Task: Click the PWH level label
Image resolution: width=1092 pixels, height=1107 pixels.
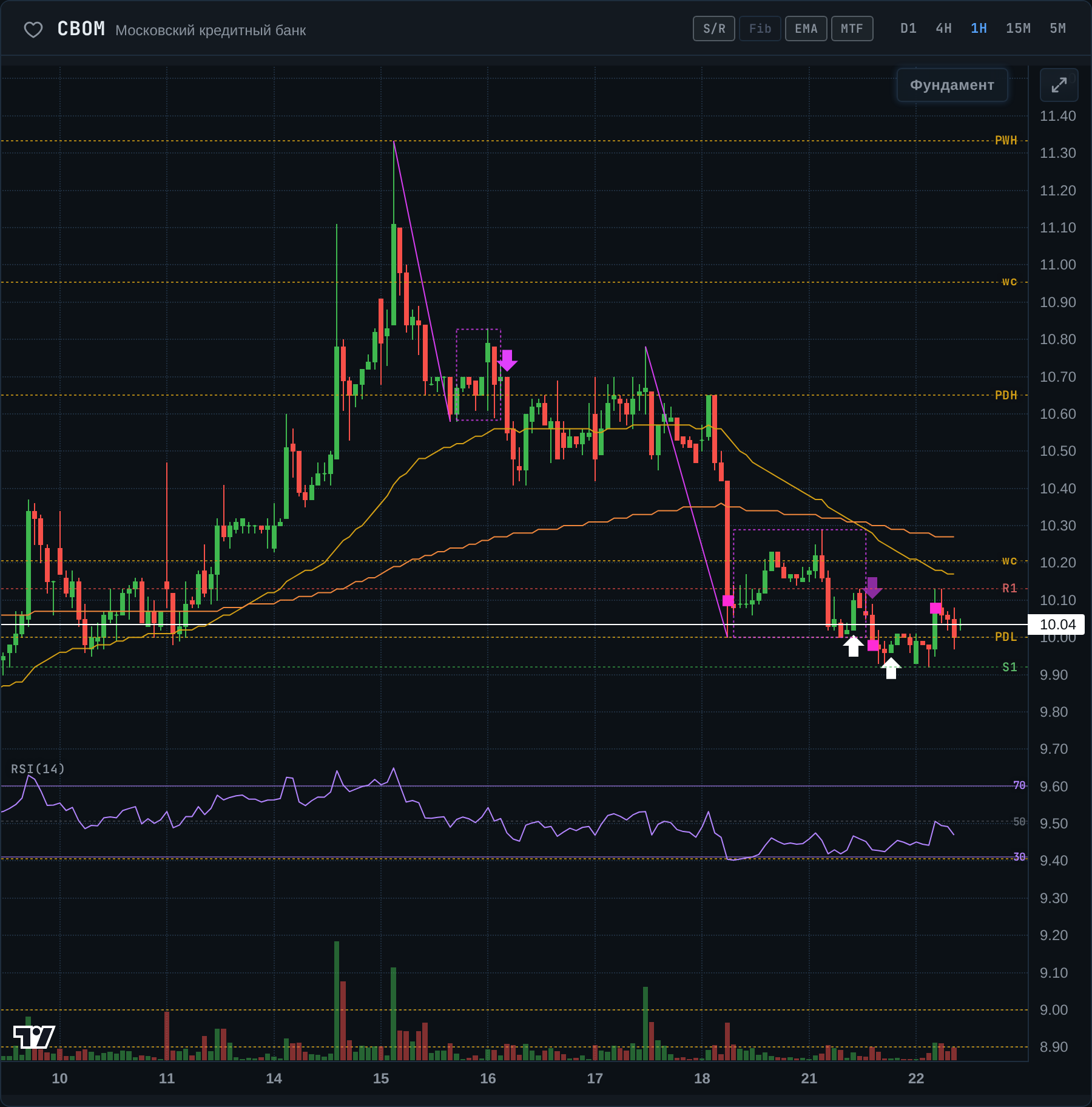Action: point(1006,140)
